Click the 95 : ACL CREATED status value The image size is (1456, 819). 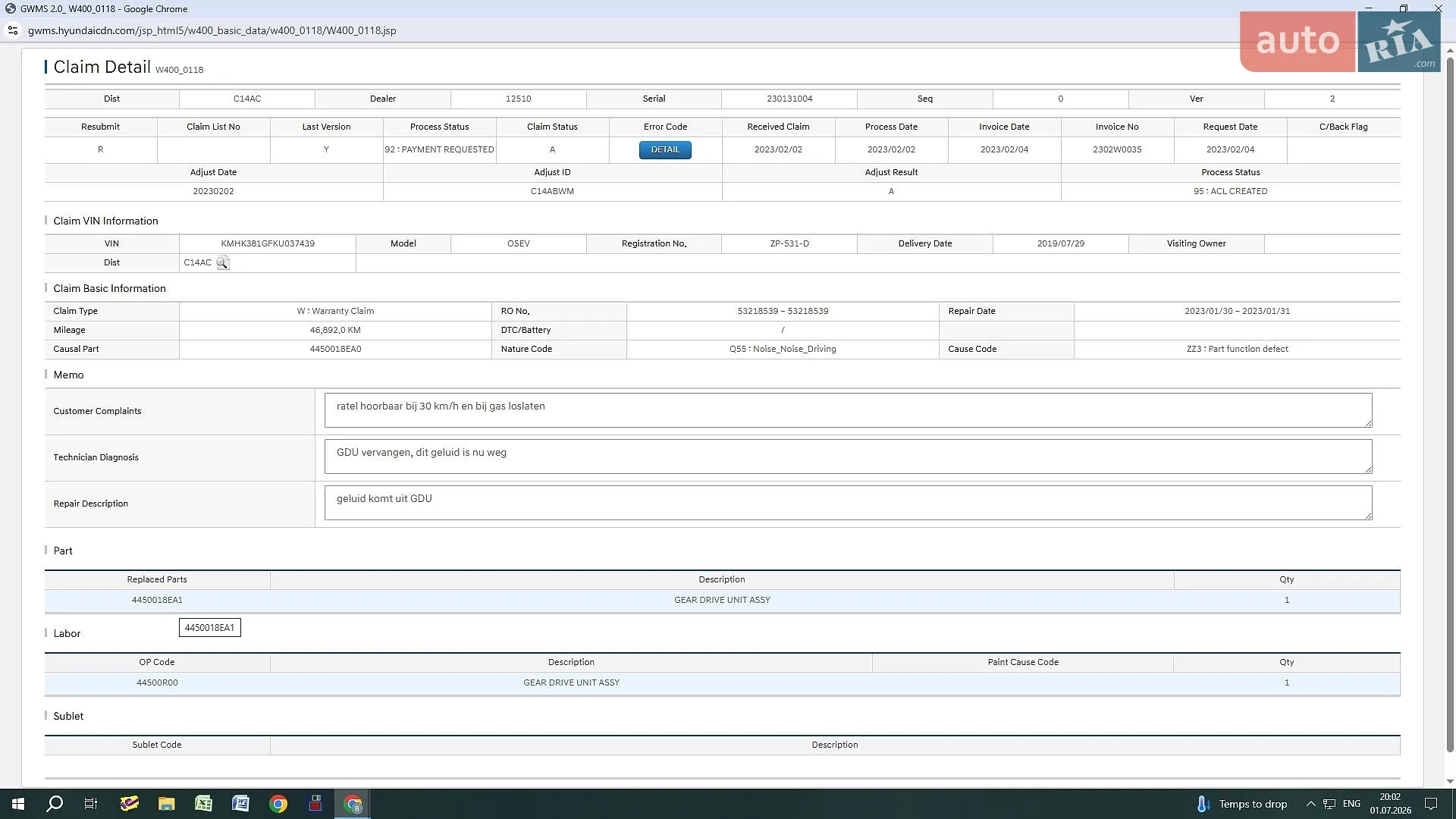[1230, 192]
